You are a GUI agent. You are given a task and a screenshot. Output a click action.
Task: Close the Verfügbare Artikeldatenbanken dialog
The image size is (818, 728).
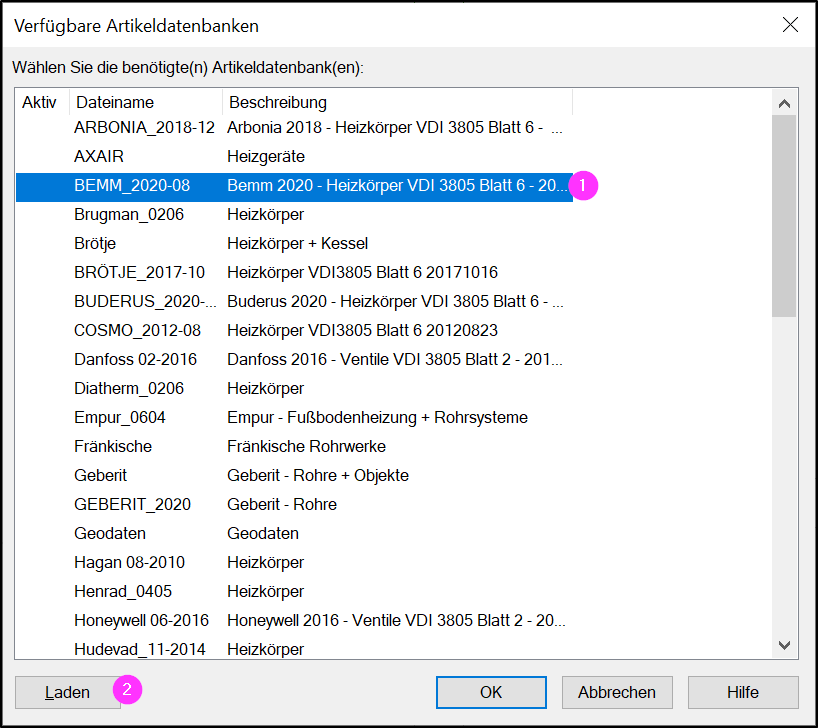(790, 25)
